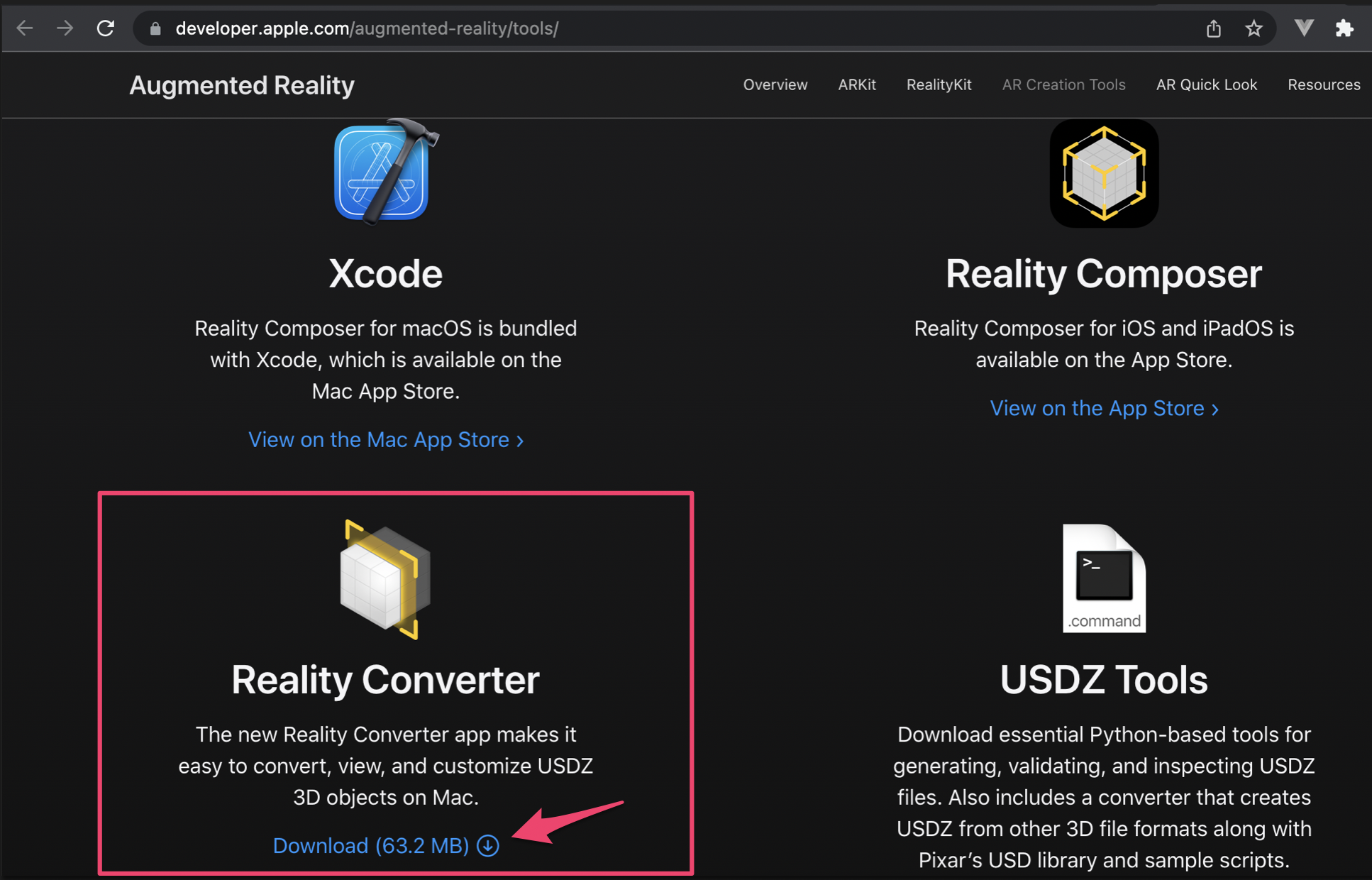The height and width of the screenshot is (880, 1372).
Task: Open the extensions puzzle icon
Action: 1344,28
